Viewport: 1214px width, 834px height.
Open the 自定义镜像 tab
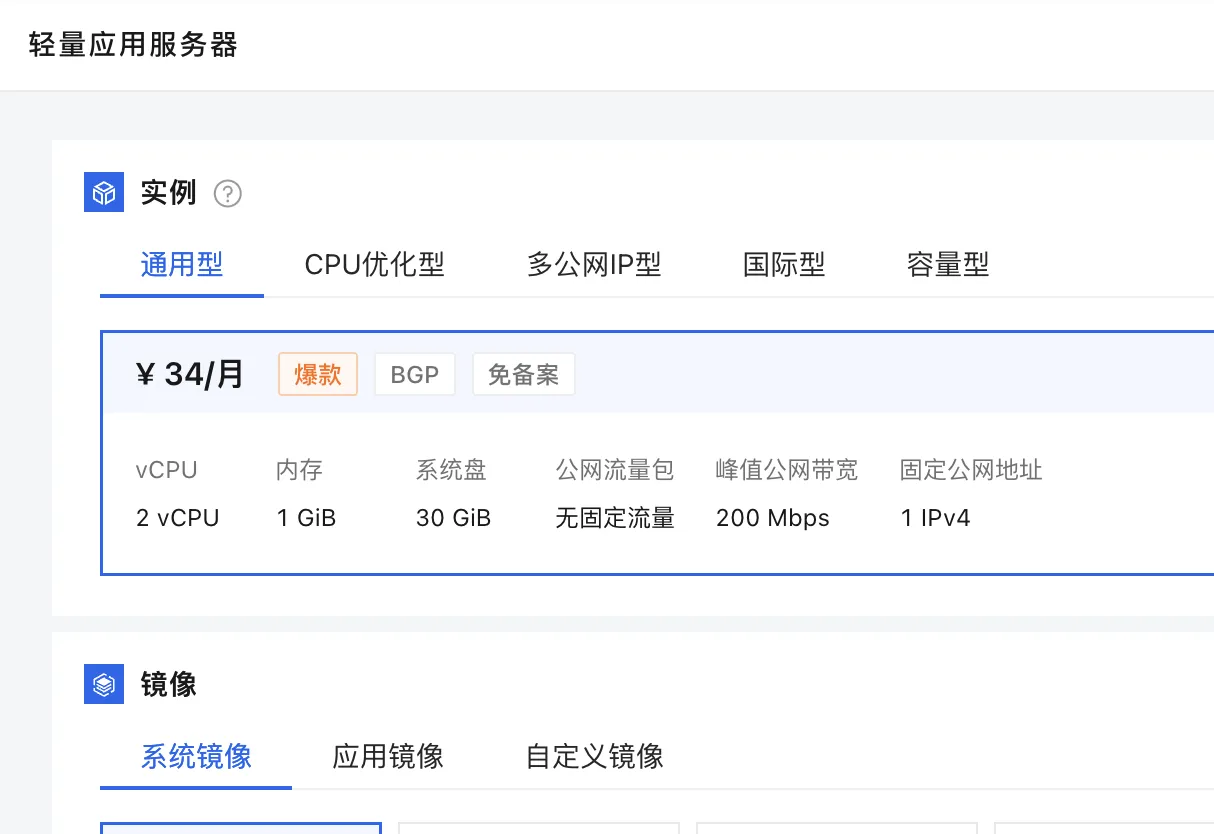(x=594, y=756)
